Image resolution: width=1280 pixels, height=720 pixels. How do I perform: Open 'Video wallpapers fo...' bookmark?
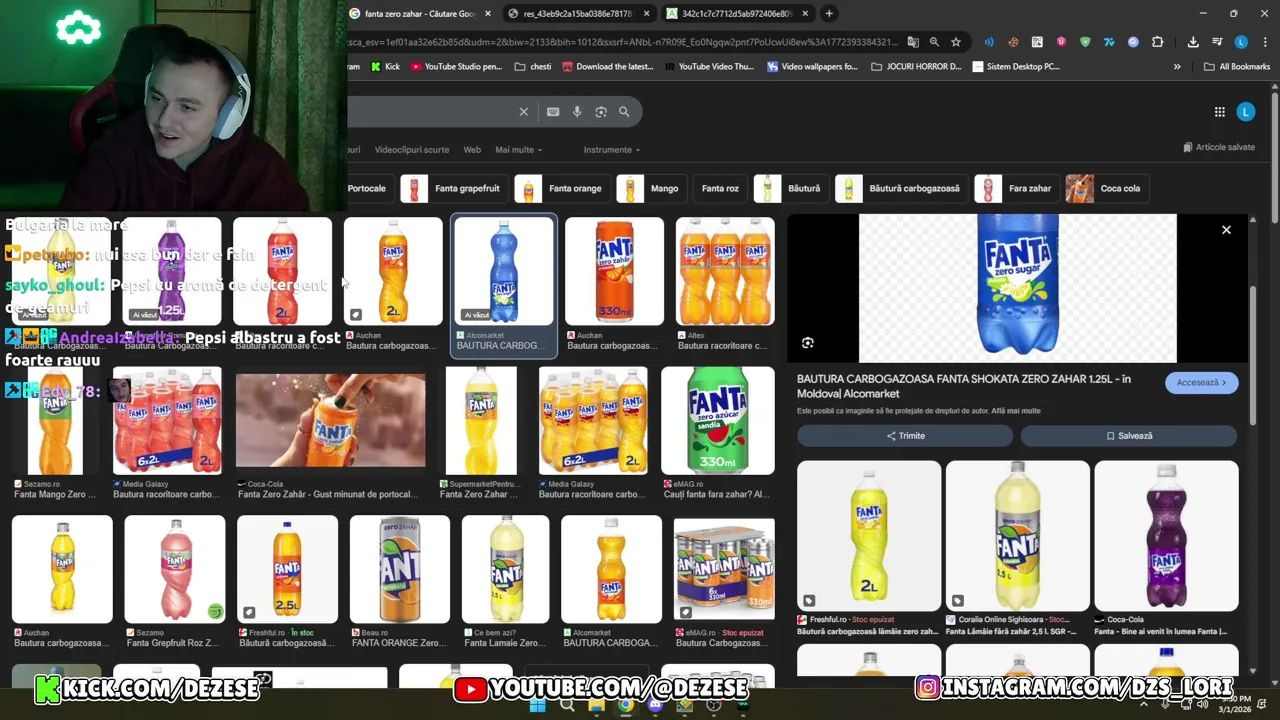(x=812, y=67)
